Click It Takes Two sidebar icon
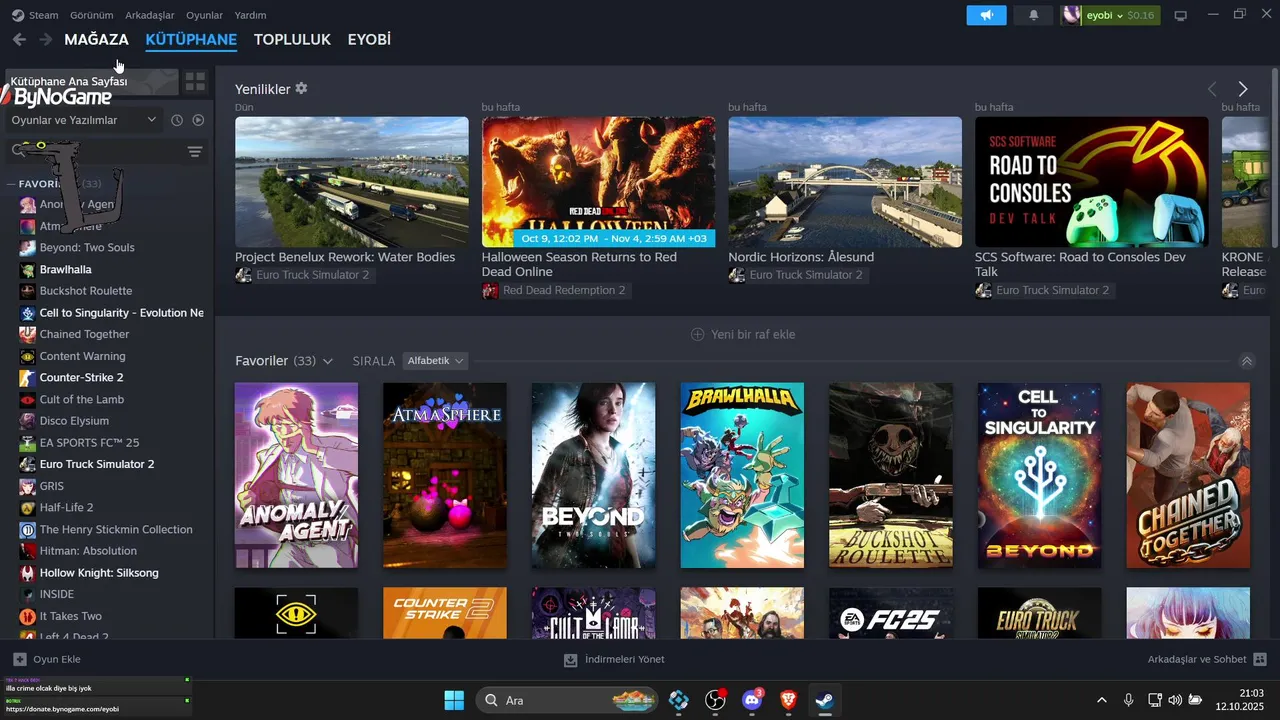1280x720 pixels. pos(28,616)
